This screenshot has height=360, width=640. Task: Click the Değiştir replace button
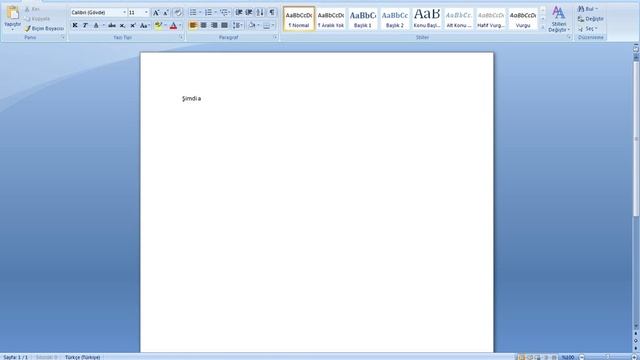(591, 19)
